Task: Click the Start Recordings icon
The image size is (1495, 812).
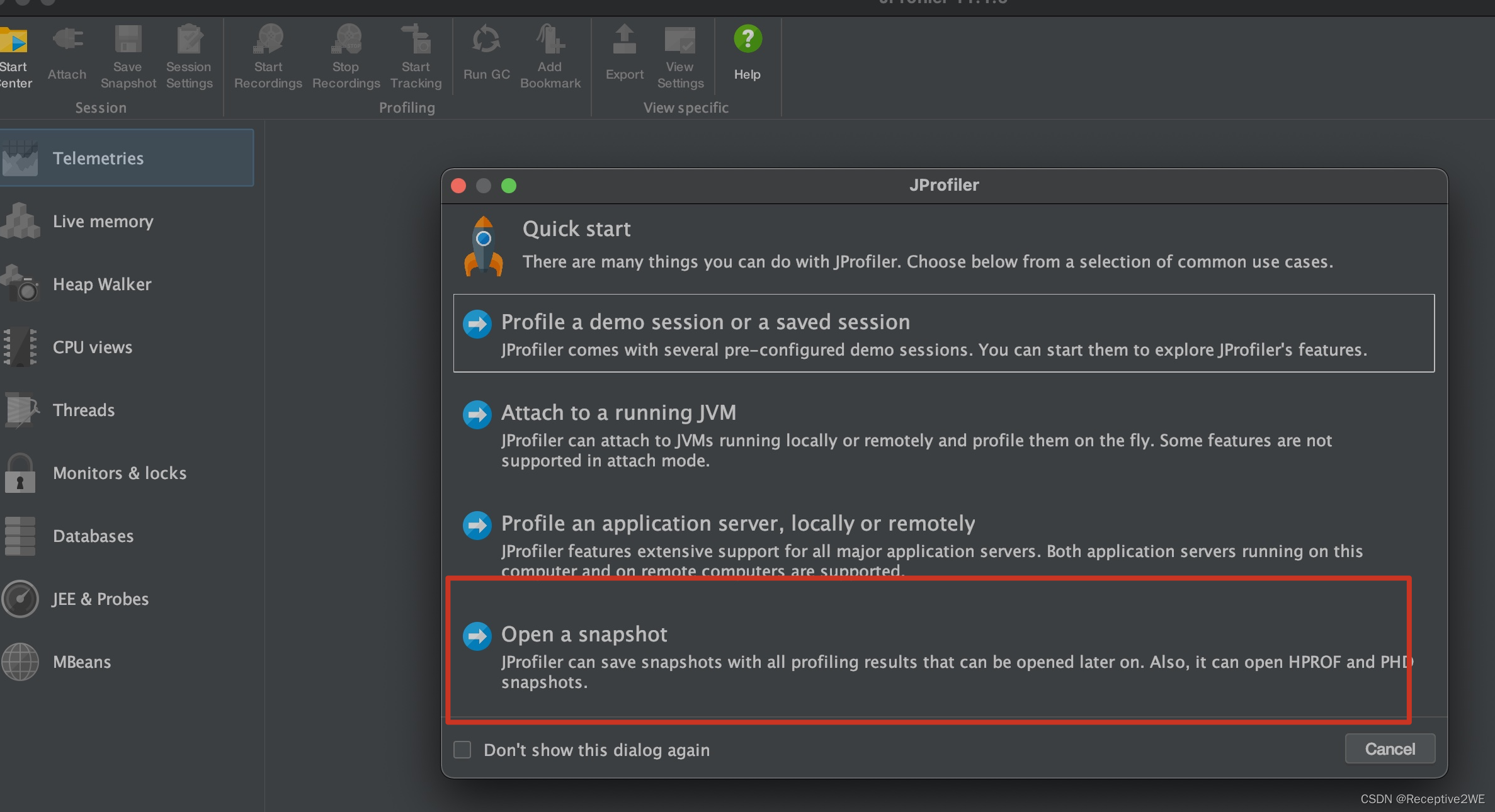Action: pyautogui.click(x=269, y=39)
